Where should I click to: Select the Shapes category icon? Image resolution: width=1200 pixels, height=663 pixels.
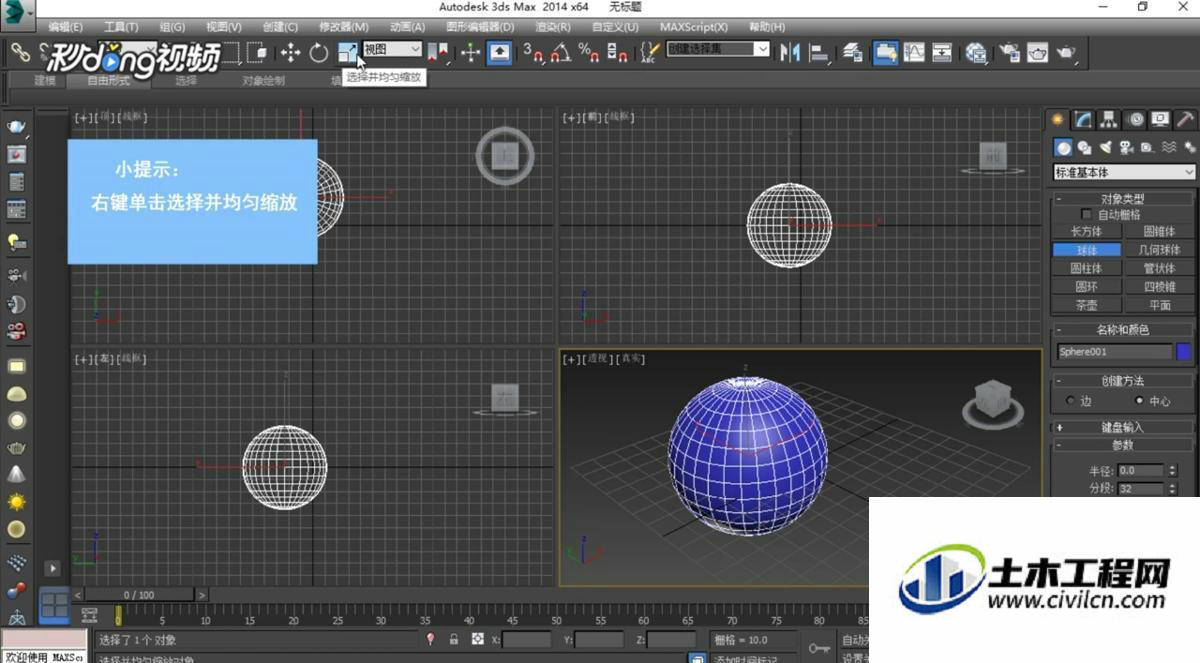1084,148
